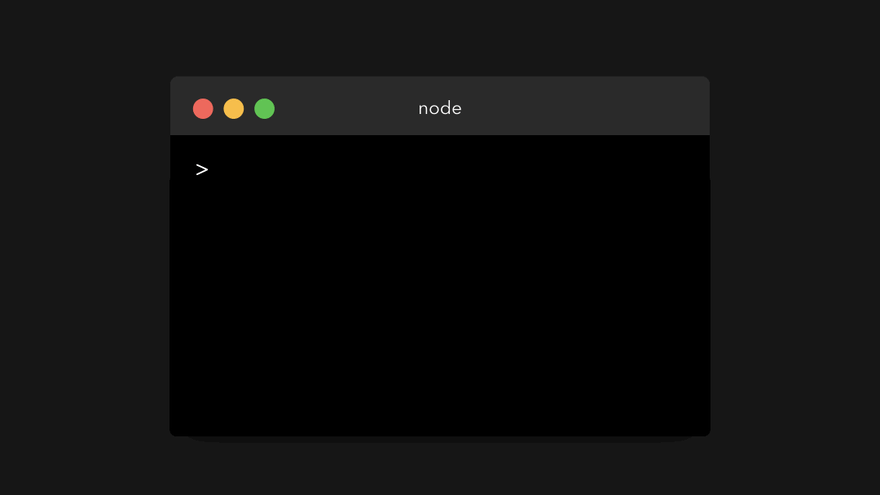
Task: Click title bar space left of red button
Action: click(x=181, y=108)
